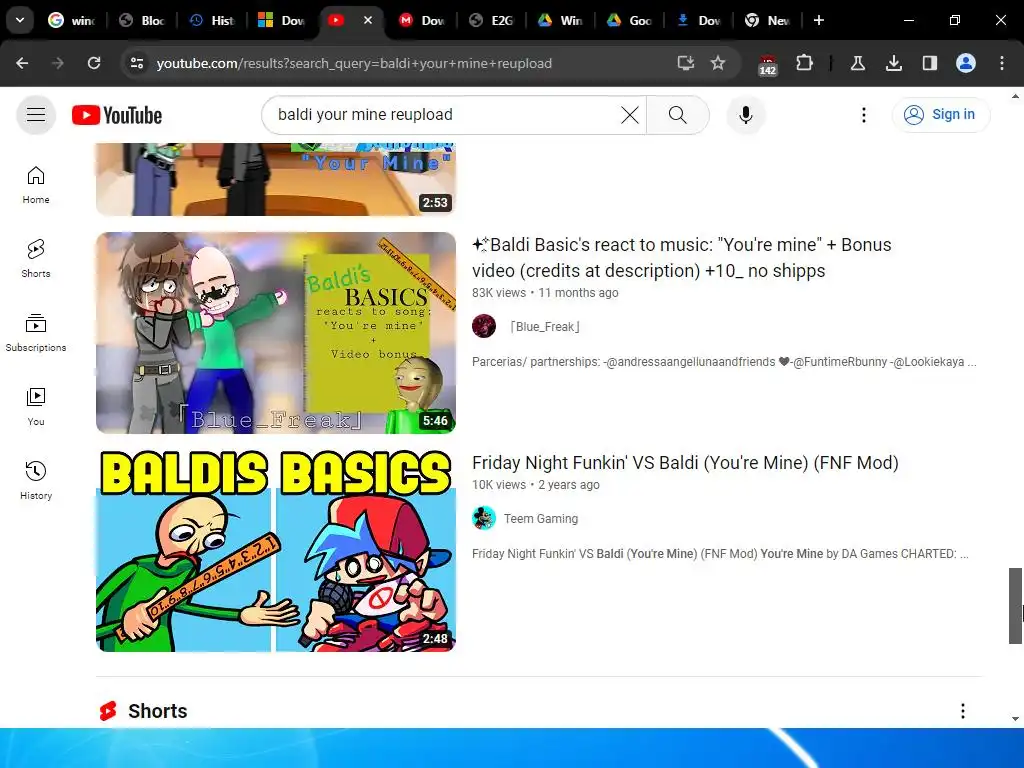The height and width of the screenshot is (768, 1024).
Task: Open the 'Your Mine' 2:53 video thumbnail
Action: (x=276, y=179)
